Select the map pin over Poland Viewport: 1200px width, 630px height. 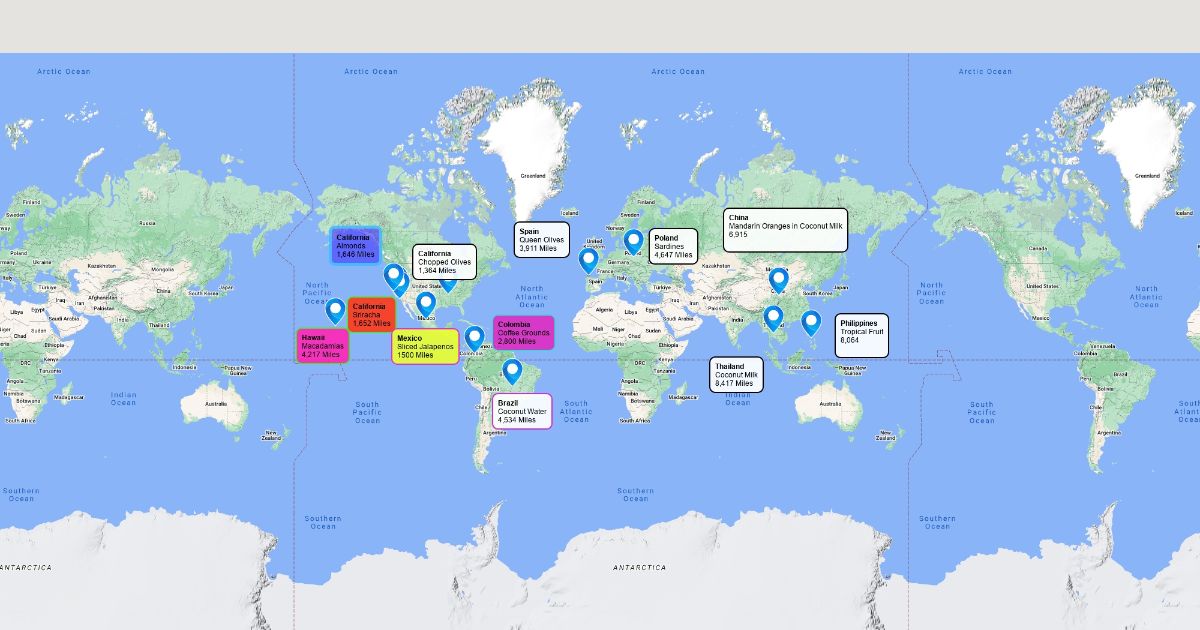point(633,241)
